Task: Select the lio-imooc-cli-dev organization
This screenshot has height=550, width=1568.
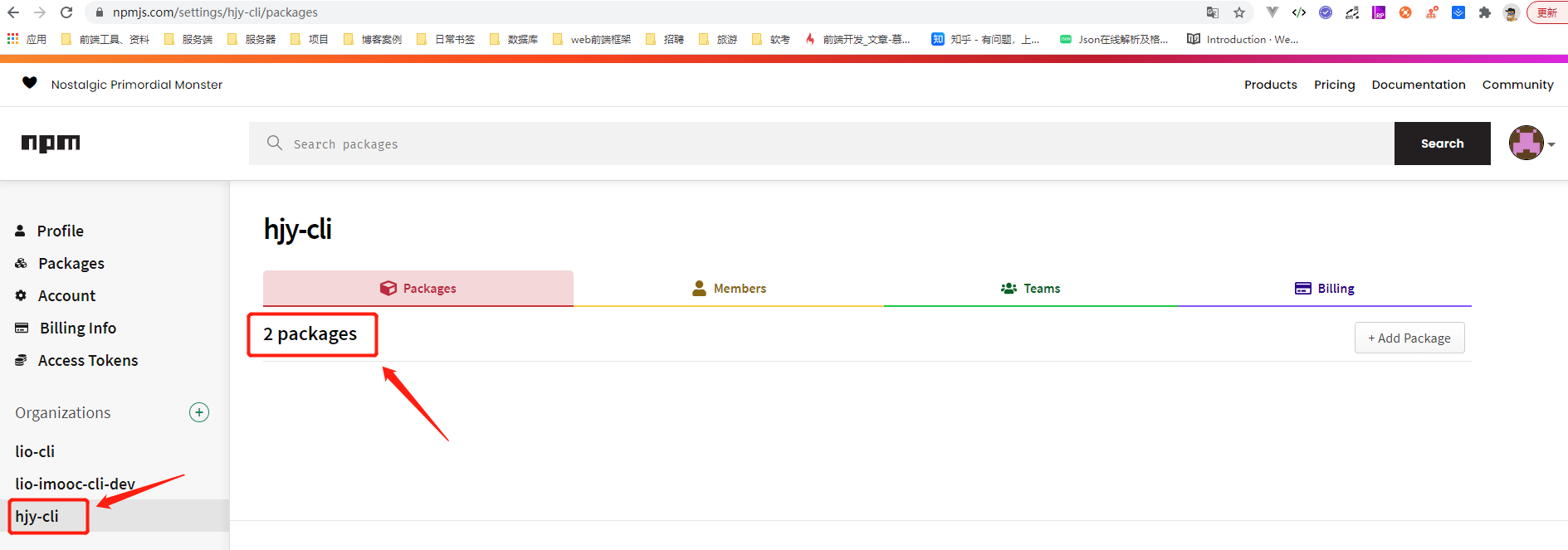Action: (75, 484)
